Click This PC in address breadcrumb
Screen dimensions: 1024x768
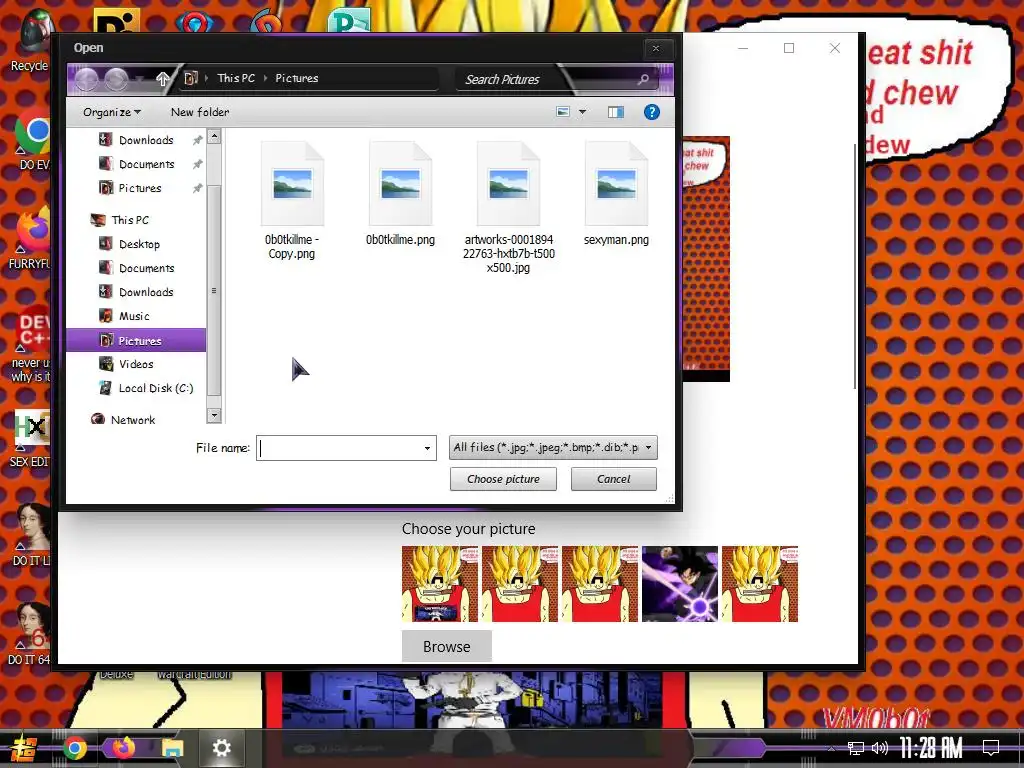(x=236, y=78)
